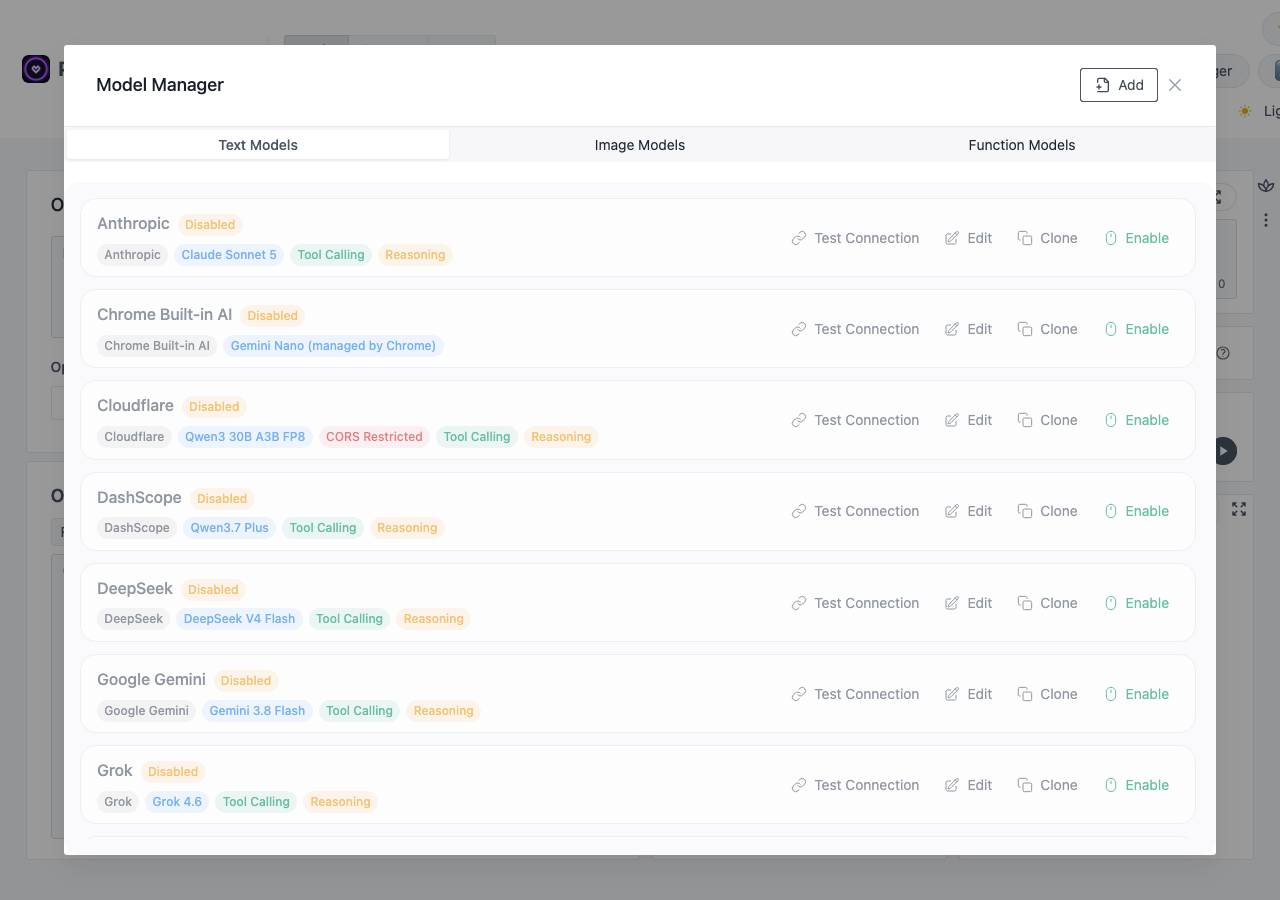The width and height of the screenshot is (1280, 900).
Task: Enable the Chrome Built-in AI model
Action: pos(1137,329)
